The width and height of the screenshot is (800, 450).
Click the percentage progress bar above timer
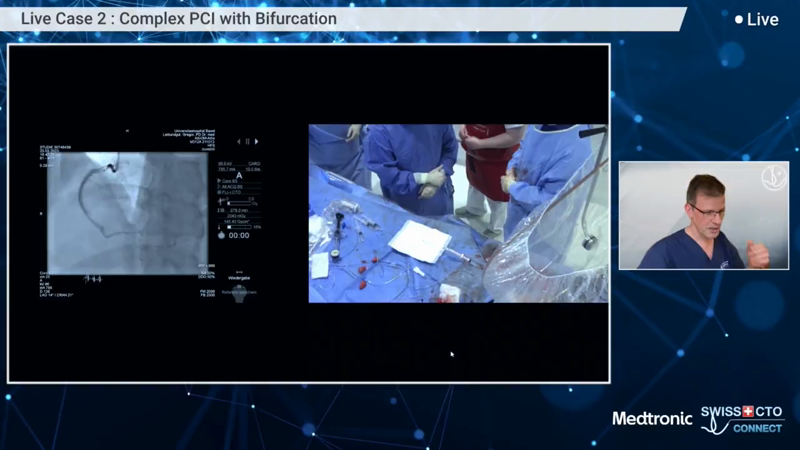click(240, 227)
